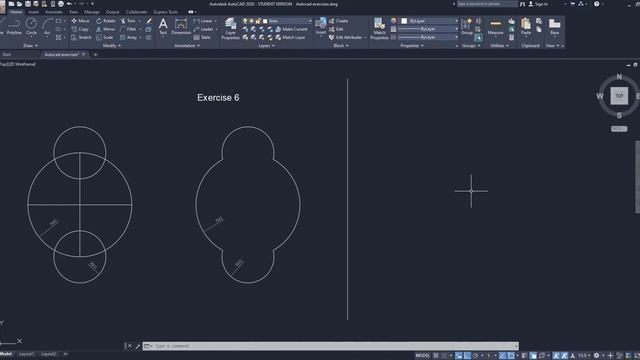Select the Text annotation tool
640x360 pixels.
pos(163,26)
